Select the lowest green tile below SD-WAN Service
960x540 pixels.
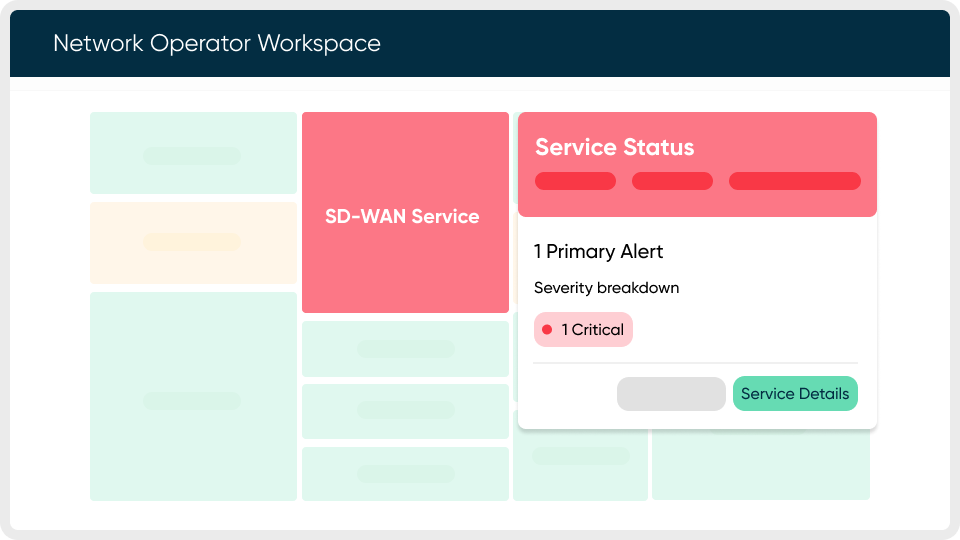405,474
